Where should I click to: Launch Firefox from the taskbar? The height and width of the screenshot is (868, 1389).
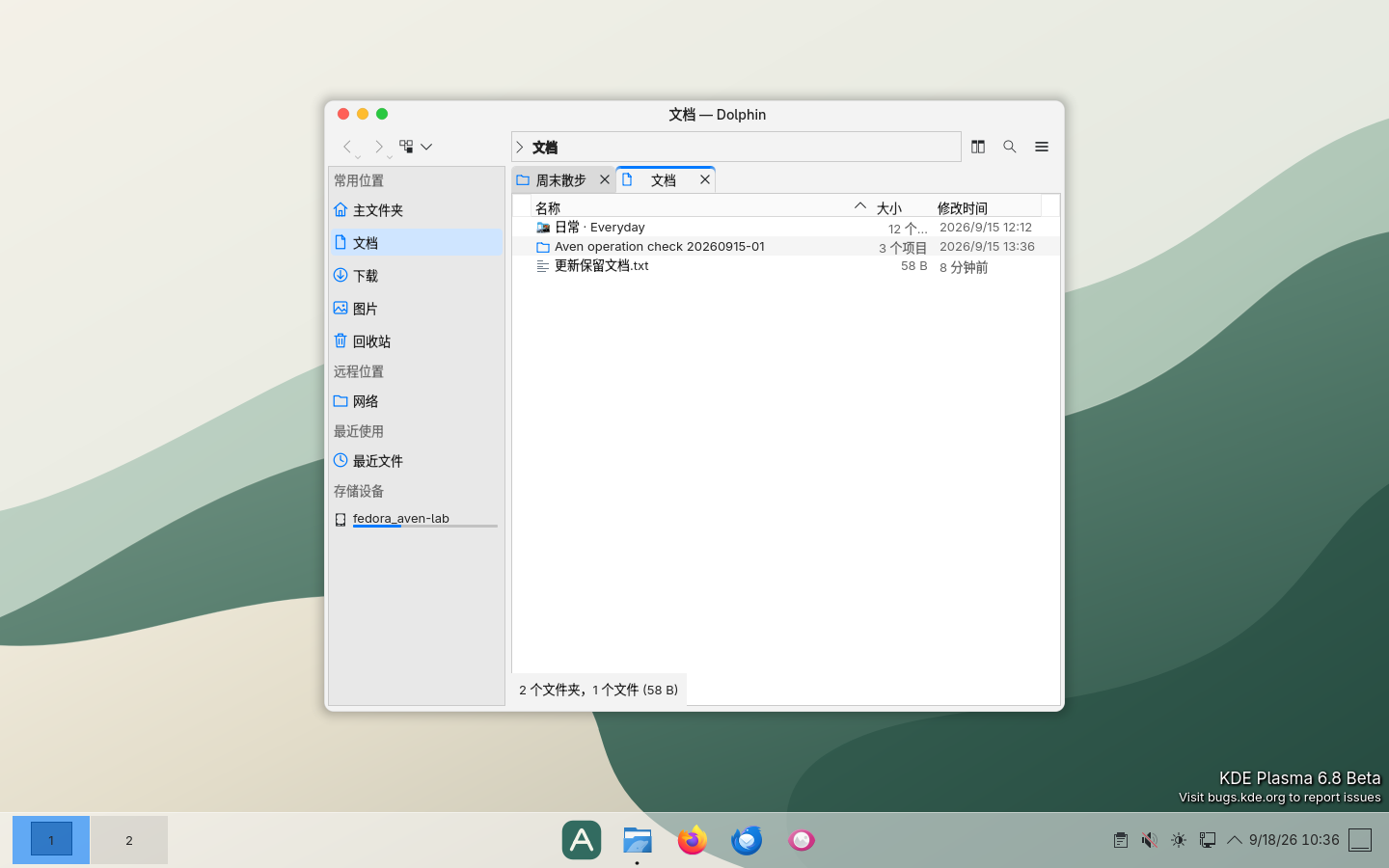(693, 840)
